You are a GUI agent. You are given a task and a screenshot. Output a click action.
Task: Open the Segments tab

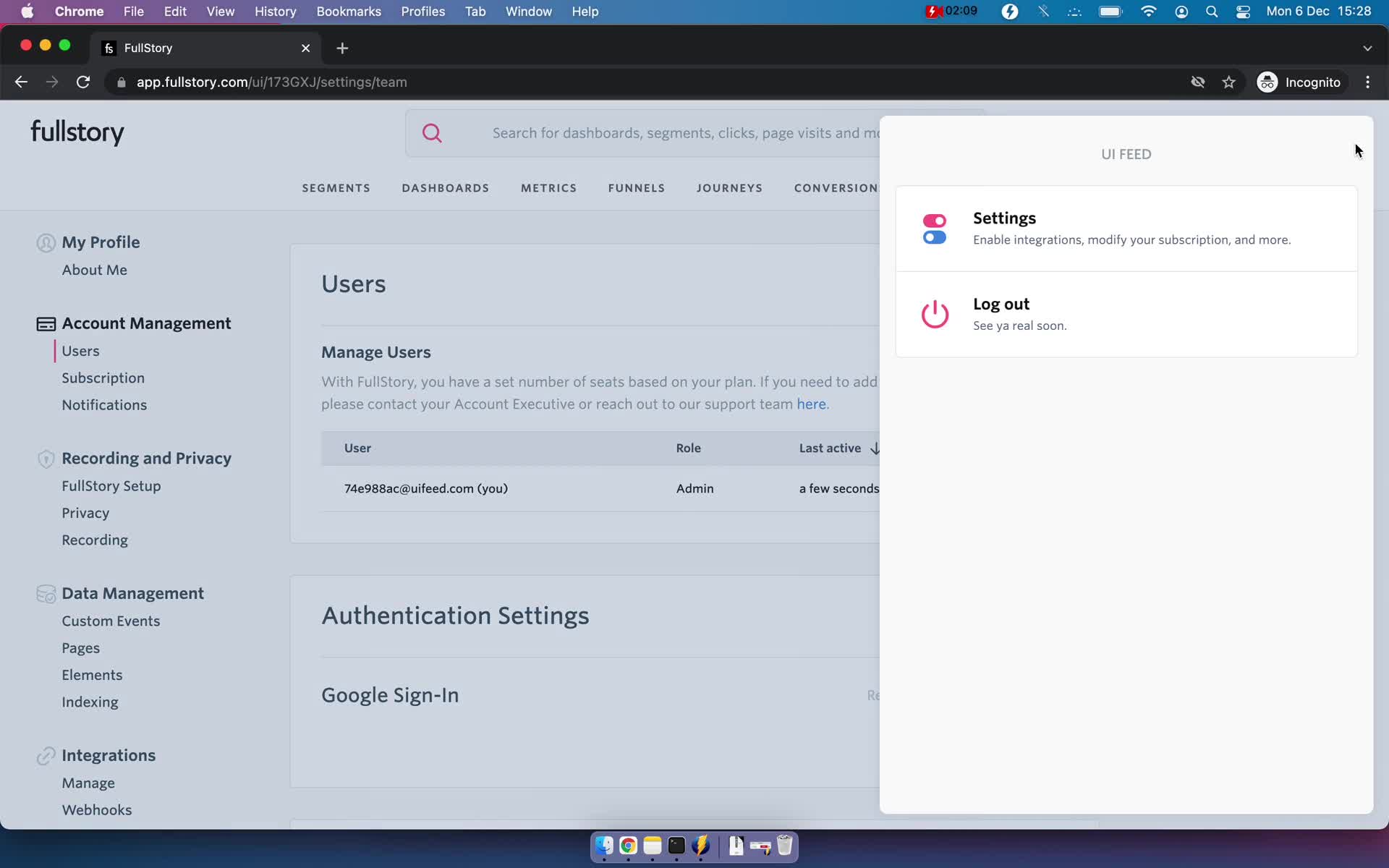click(336, 188)
